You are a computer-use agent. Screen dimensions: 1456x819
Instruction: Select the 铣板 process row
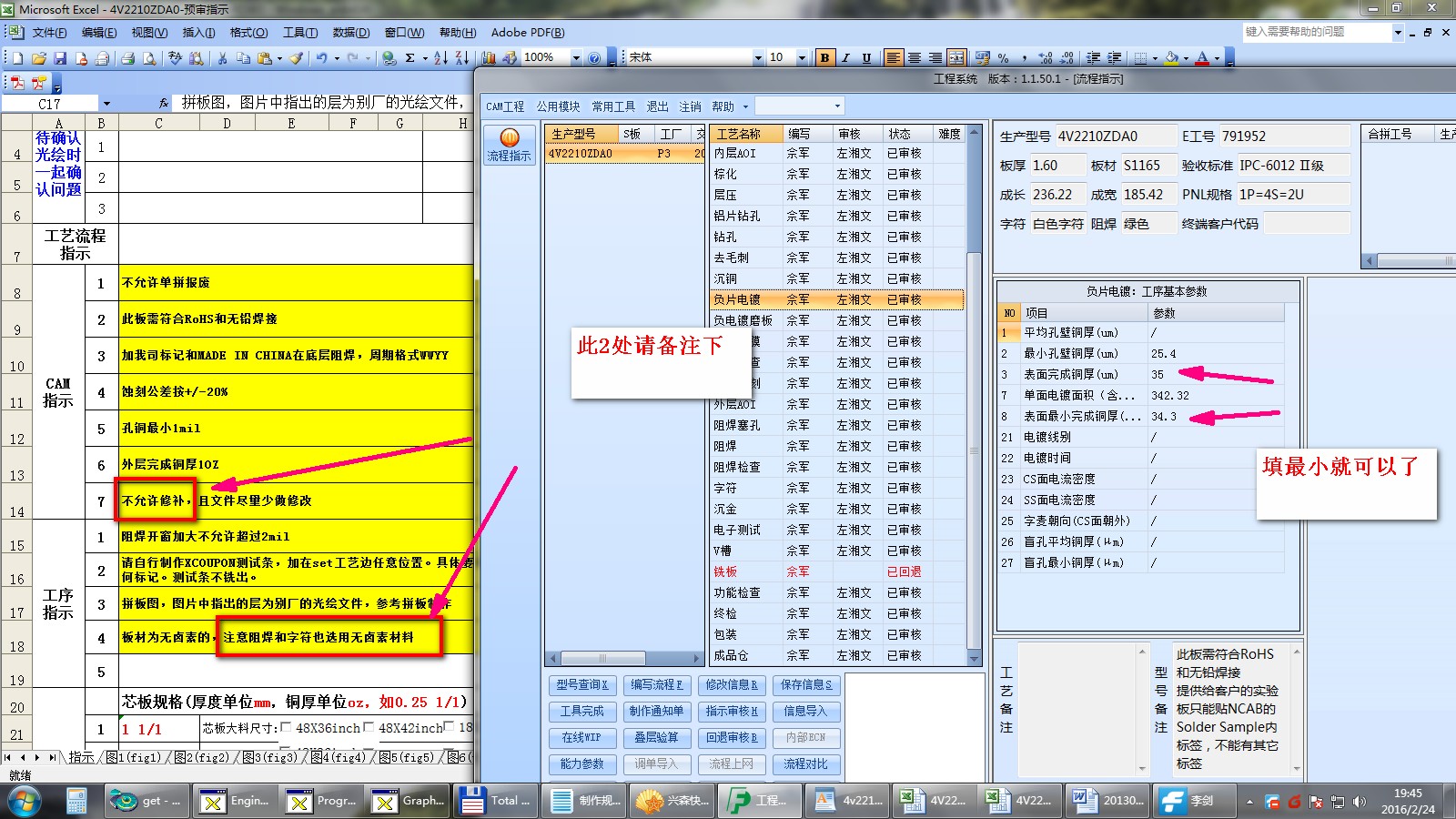click(x=836, y=571)
